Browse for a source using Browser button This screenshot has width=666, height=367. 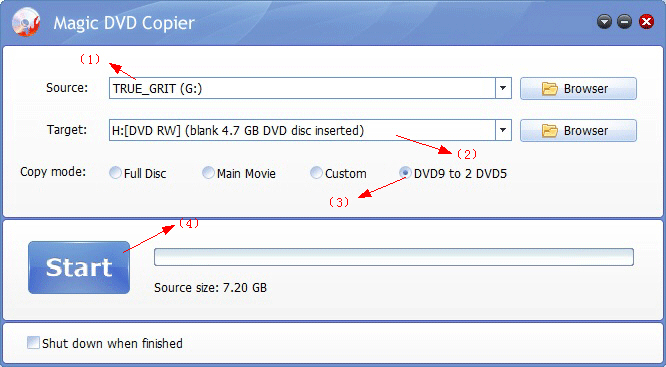point(579,88)
